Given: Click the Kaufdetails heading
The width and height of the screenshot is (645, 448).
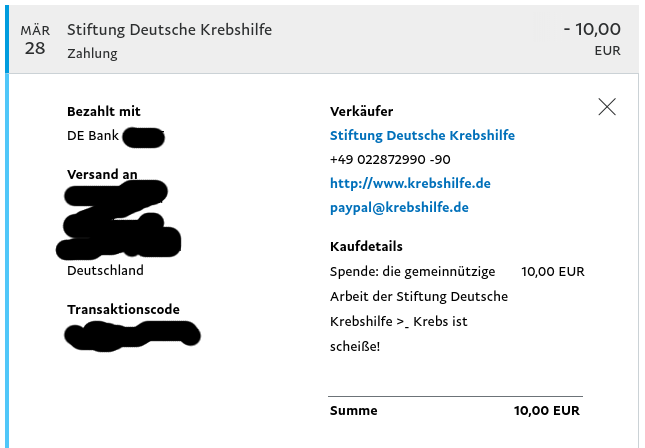Looking at the screenshot, I should 366,246.
